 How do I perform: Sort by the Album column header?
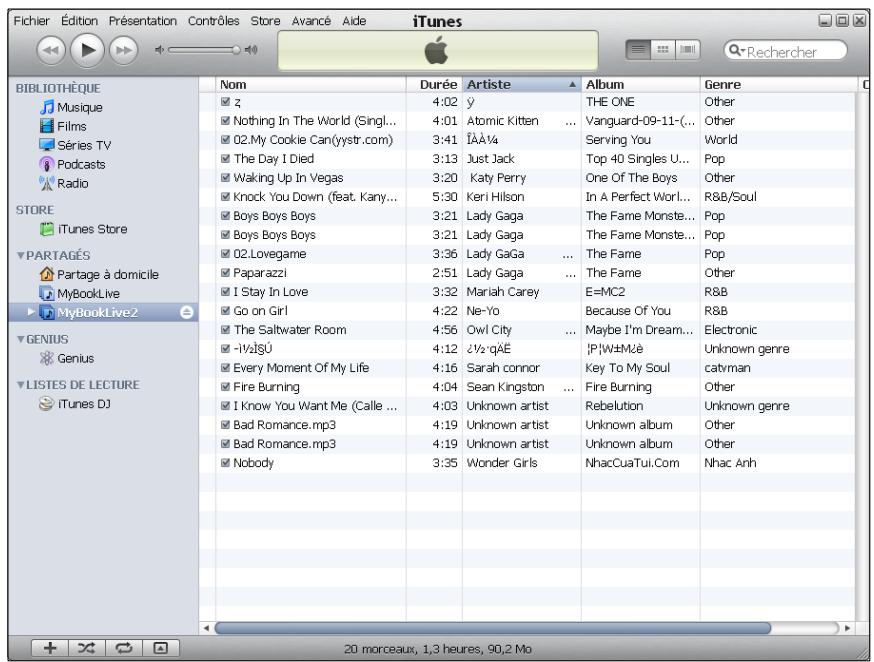(640, 85)
